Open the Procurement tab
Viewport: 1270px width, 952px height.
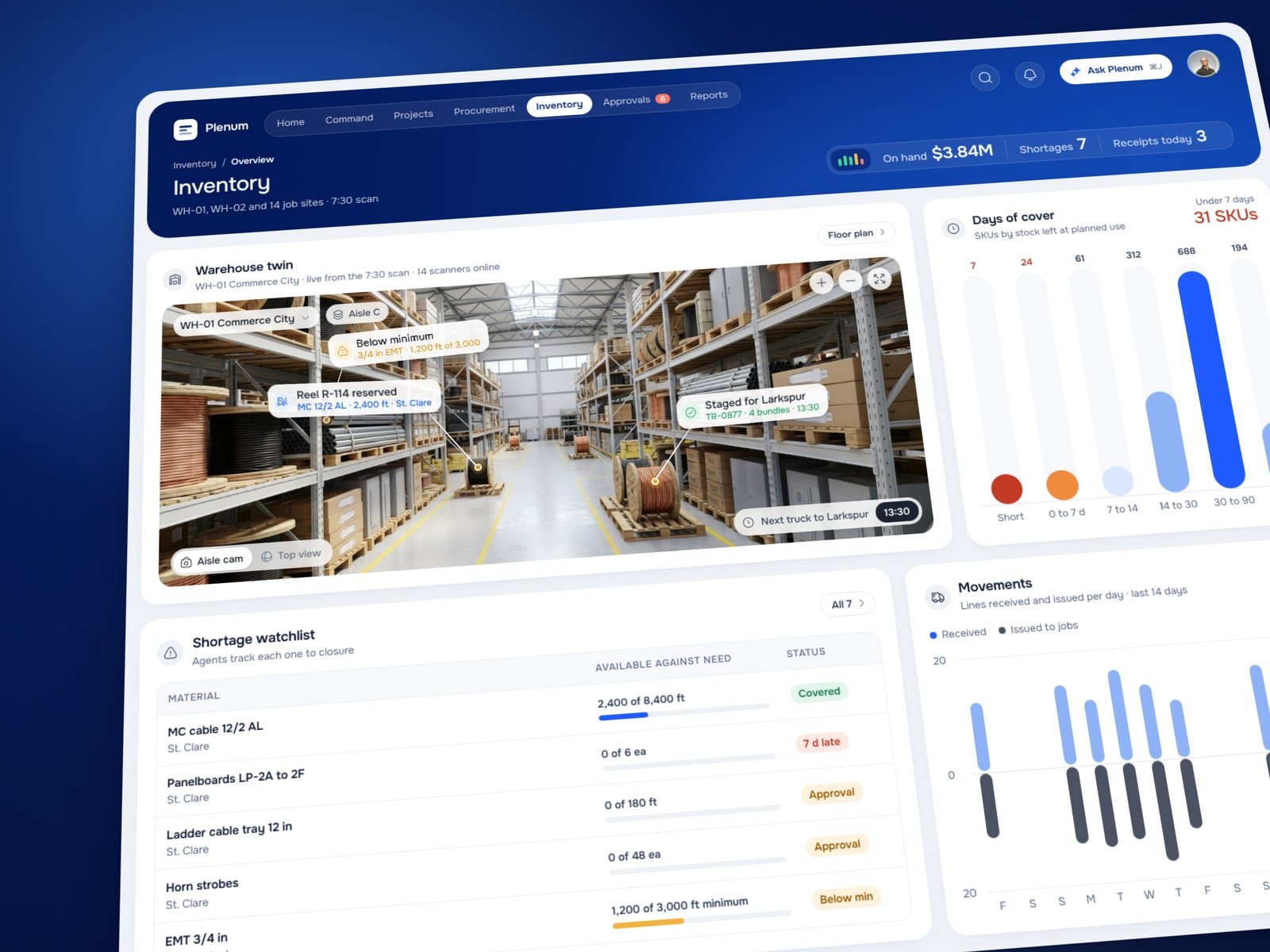coord(484,109)
